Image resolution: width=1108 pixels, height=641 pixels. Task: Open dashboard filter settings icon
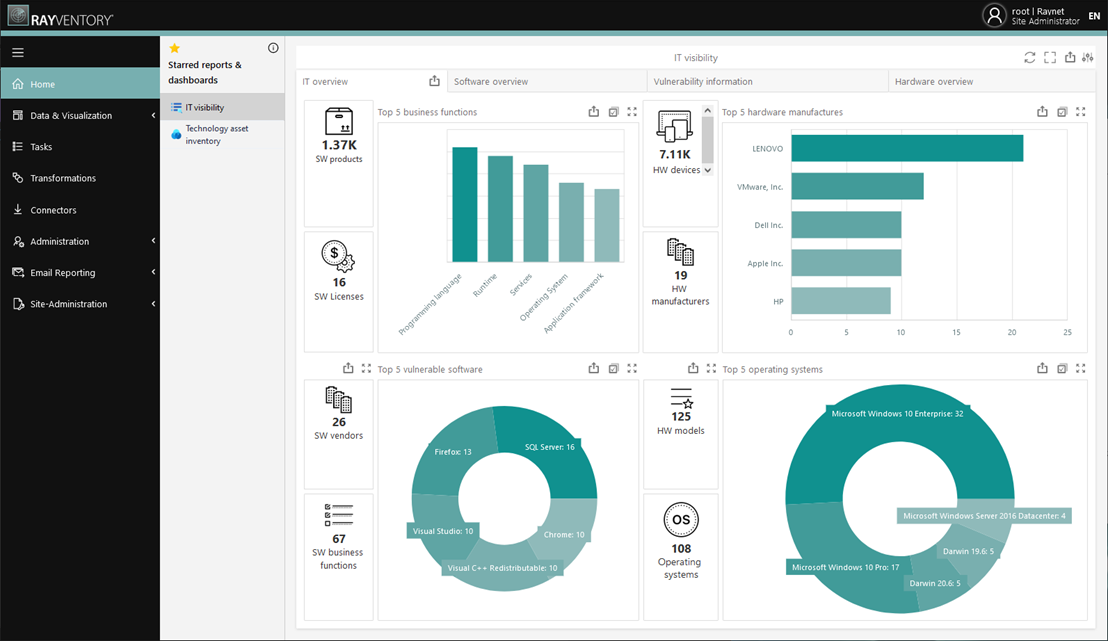click(1088, 57)
